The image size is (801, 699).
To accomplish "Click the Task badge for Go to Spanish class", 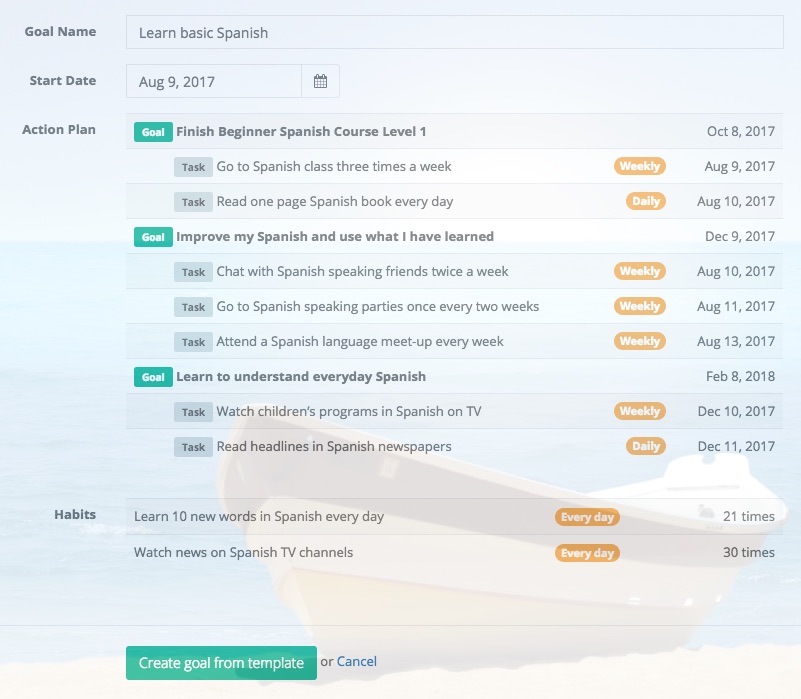I will point(192,167).
